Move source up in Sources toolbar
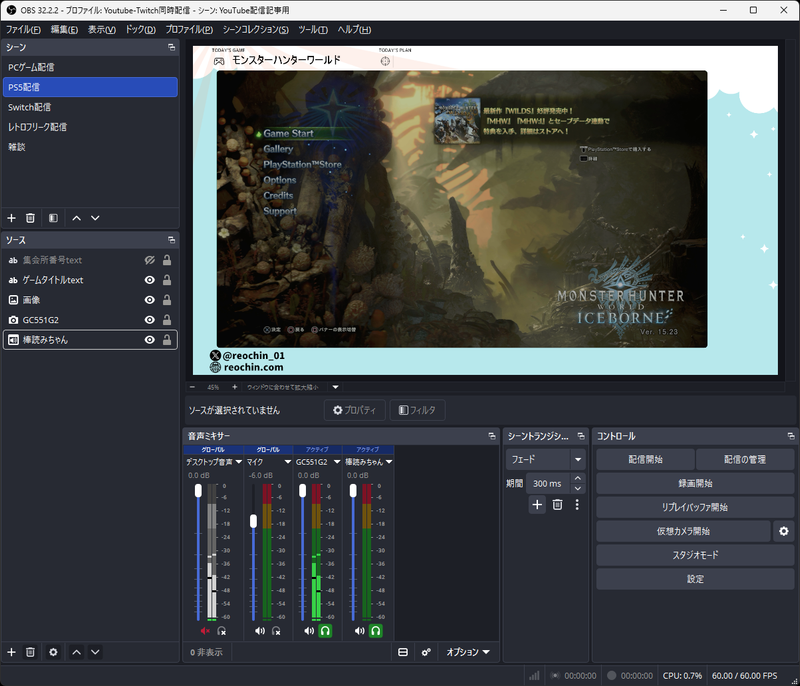Viewport: 800px width, 686px height. pyautogui.click(x=77, y=652)
